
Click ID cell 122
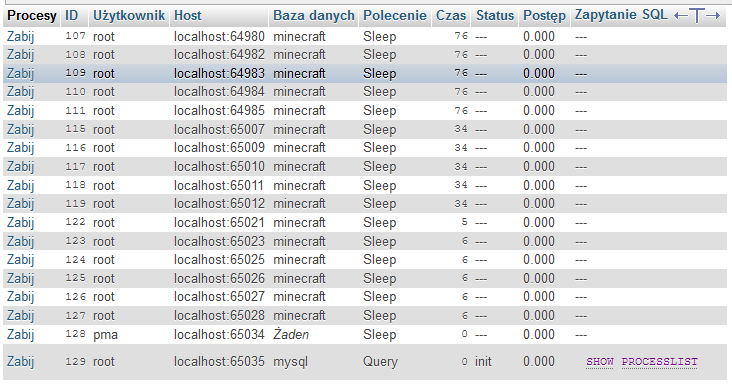point(75,222)
